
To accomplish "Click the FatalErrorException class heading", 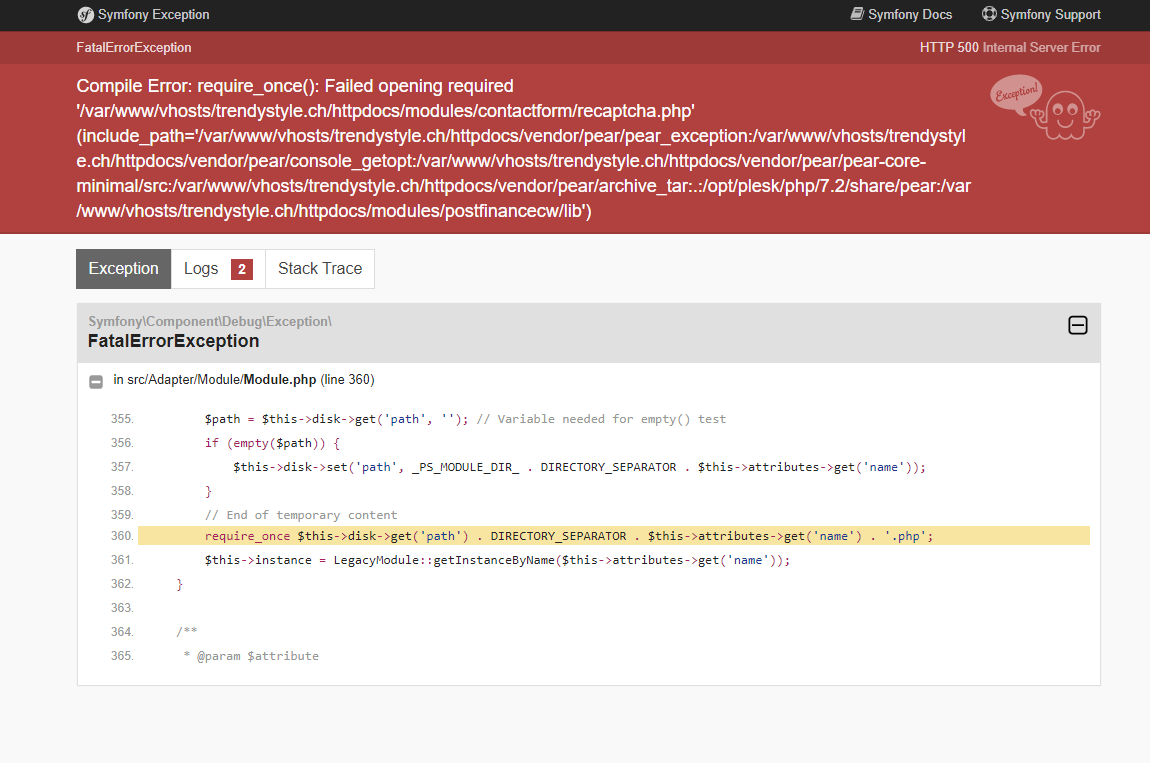I will [x=173, y=341].
